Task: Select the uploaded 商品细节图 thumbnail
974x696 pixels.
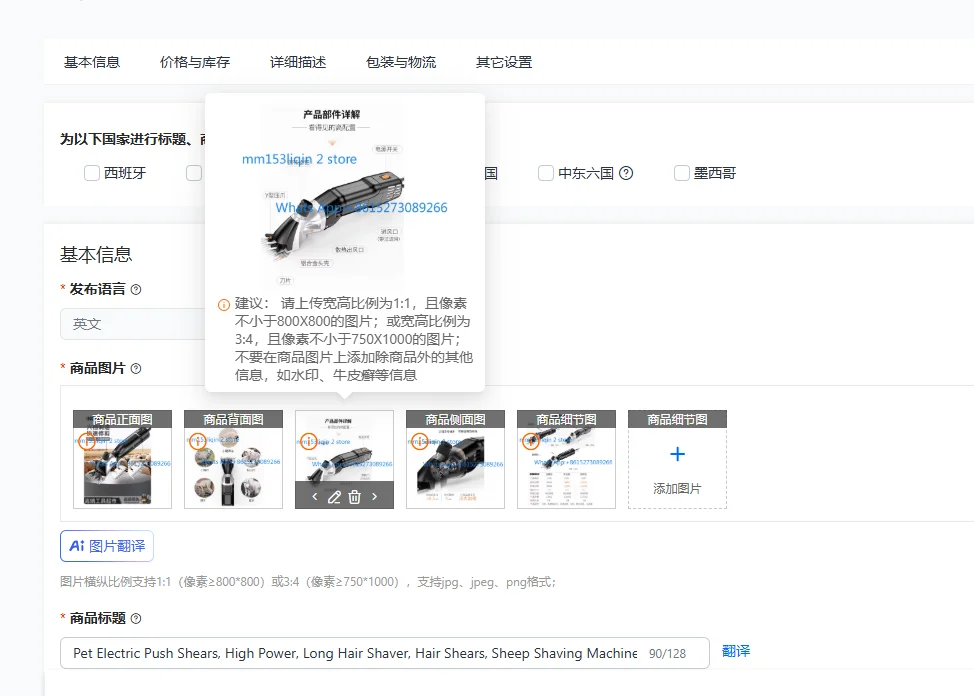Action: (x=567, y=459)
